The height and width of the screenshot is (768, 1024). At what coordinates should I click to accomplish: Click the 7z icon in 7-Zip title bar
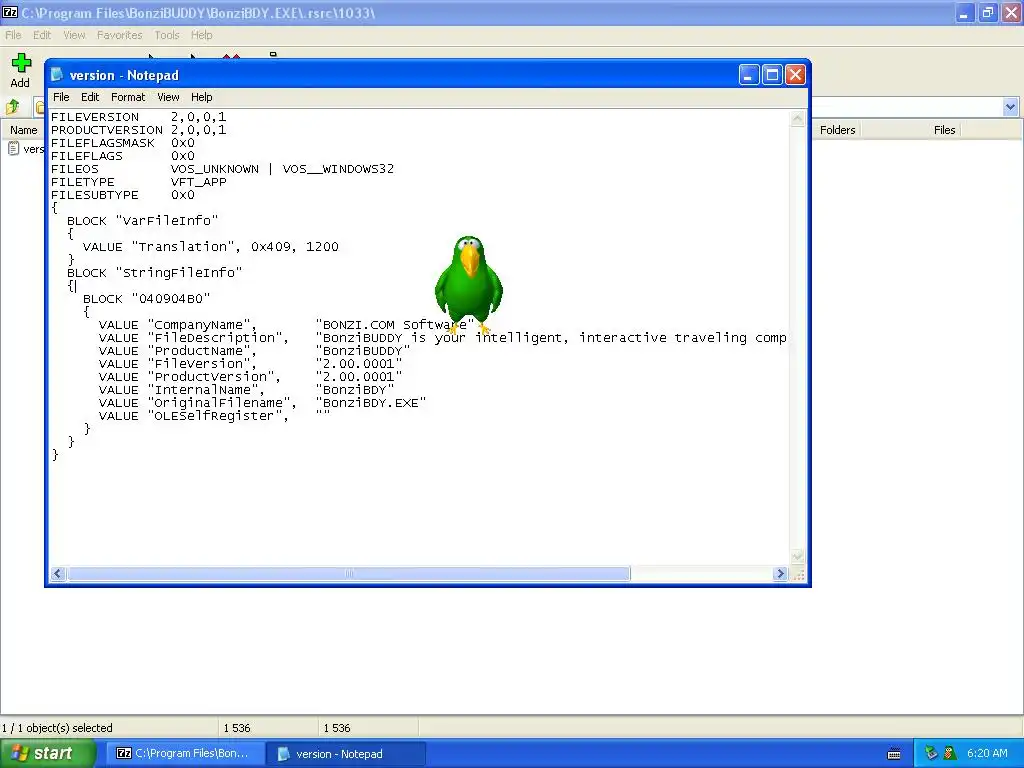10,12
